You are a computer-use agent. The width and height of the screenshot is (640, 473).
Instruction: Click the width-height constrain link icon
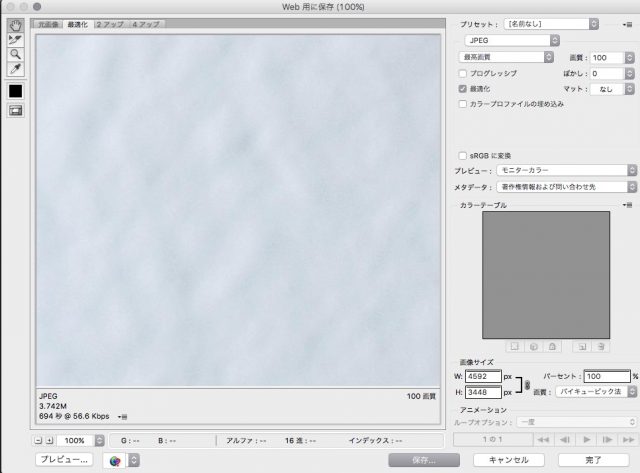527,384
